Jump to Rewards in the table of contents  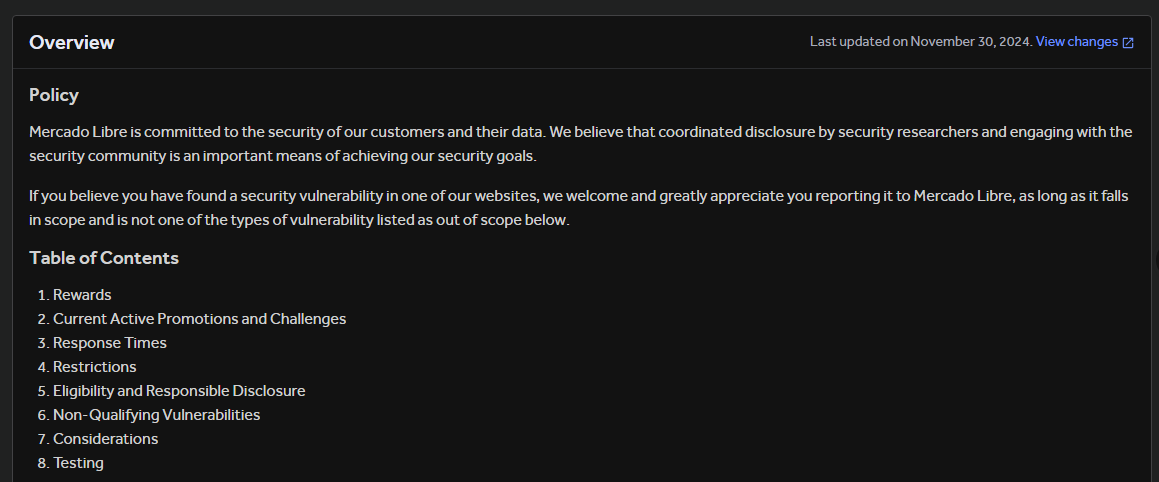tap(82, 295)
